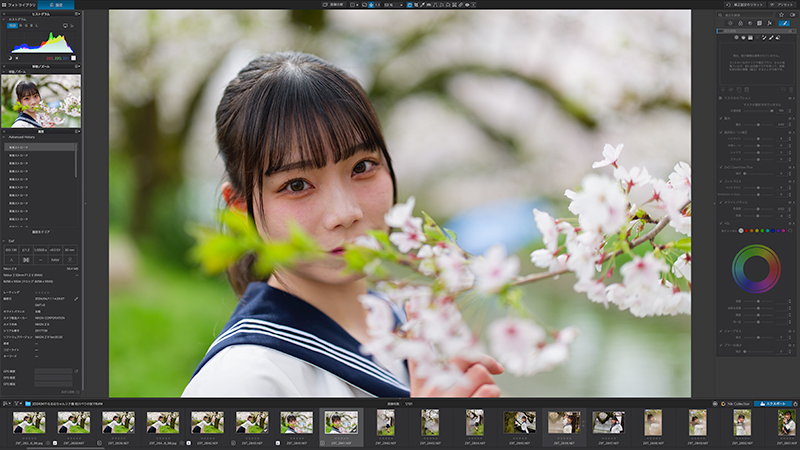The width and height of the screenshot is (800, 450).
Task: Click the blue export button
Action: coord(772,404)
